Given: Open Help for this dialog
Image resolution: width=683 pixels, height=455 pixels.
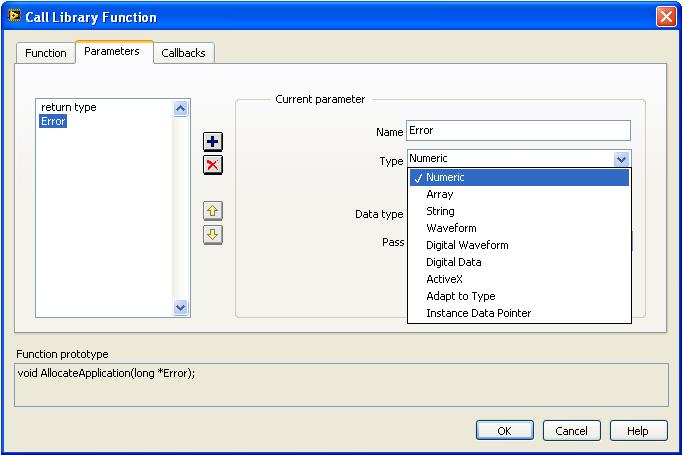Looking at the screenshot, I should coord(638,431).
